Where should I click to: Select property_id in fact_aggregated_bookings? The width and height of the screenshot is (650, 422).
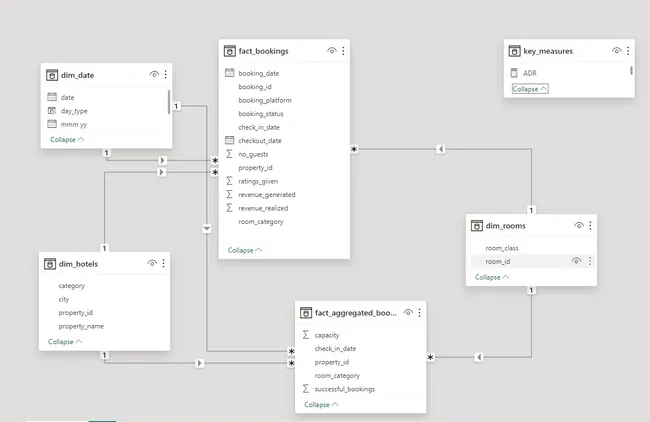(x=332, y=362)
